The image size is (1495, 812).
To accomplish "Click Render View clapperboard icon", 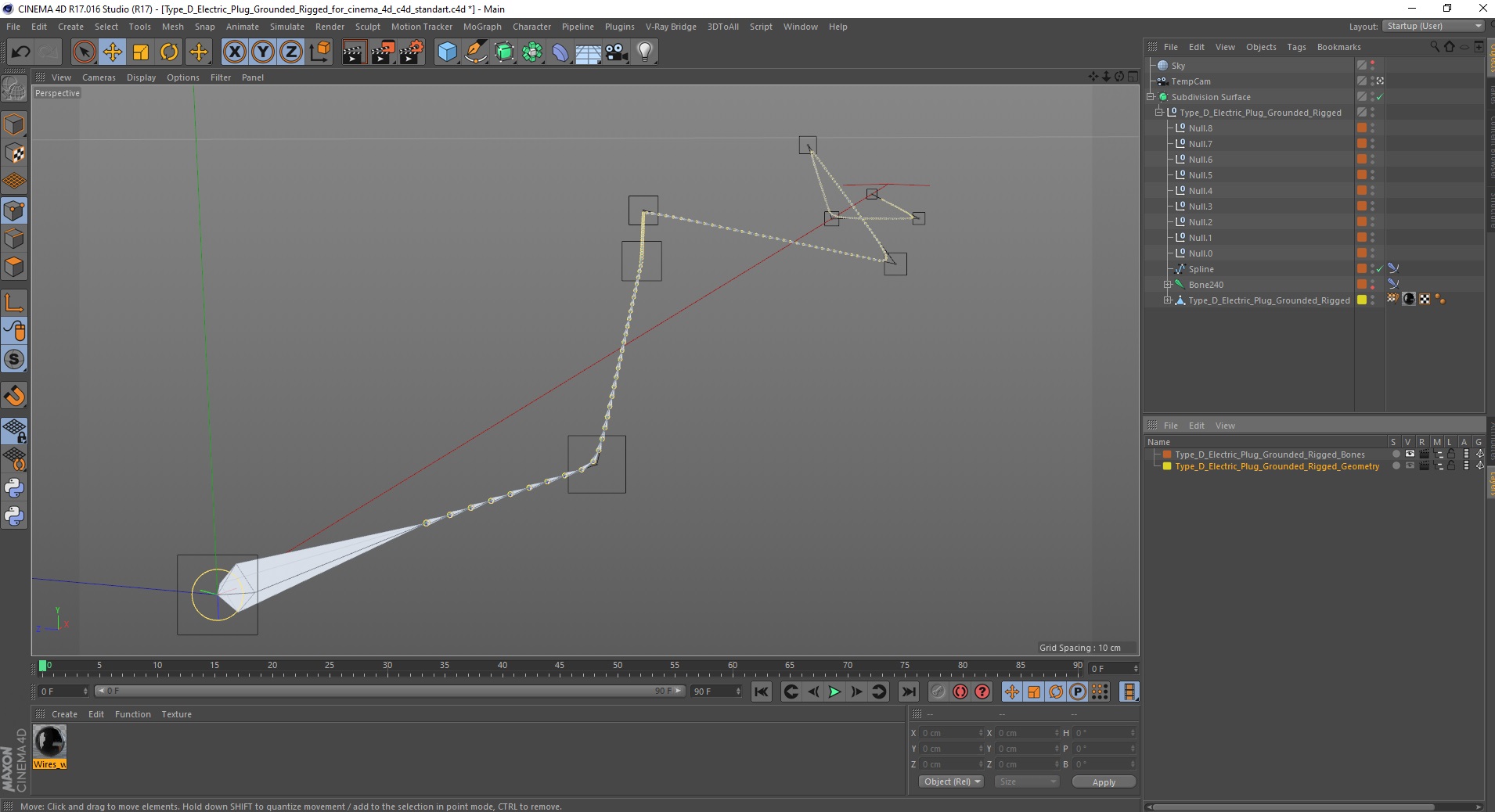I will coord(354,52).
